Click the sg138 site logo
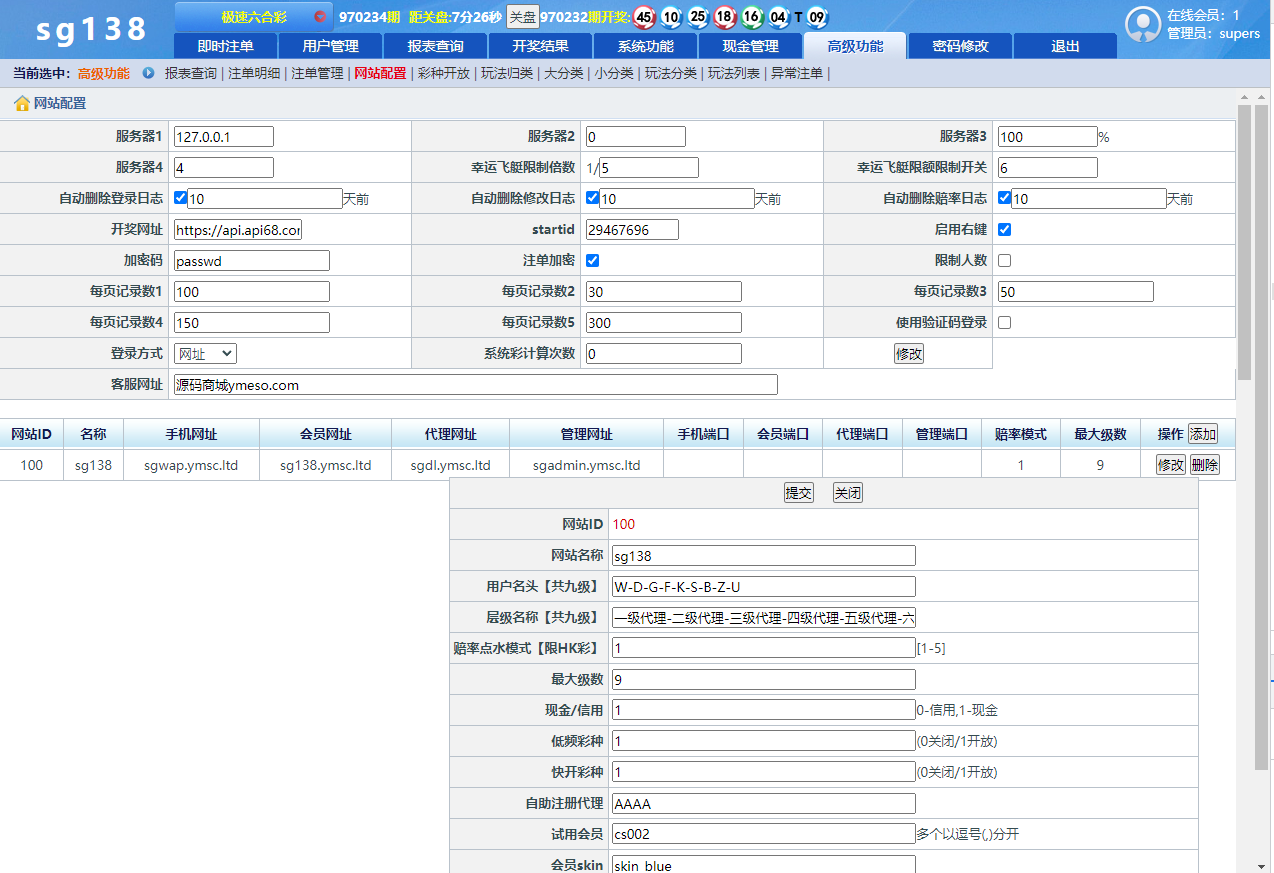Viewport: 1274px width, 873px height. (91, 29)
